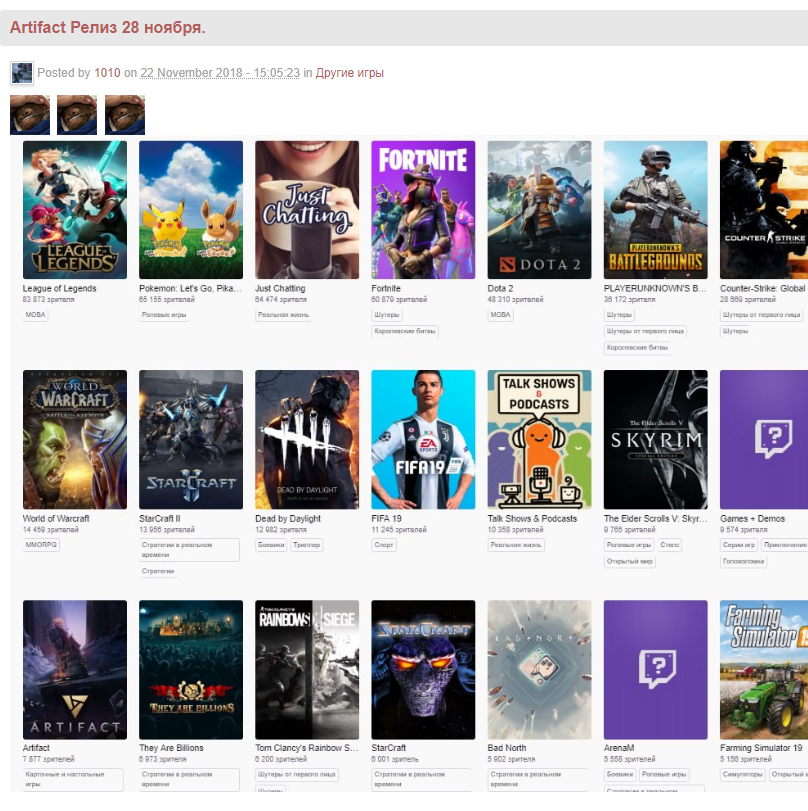Viewport: 808px width, 811px height.
Task: Open the They Are Billions cover art
Action: pos(191,670)
